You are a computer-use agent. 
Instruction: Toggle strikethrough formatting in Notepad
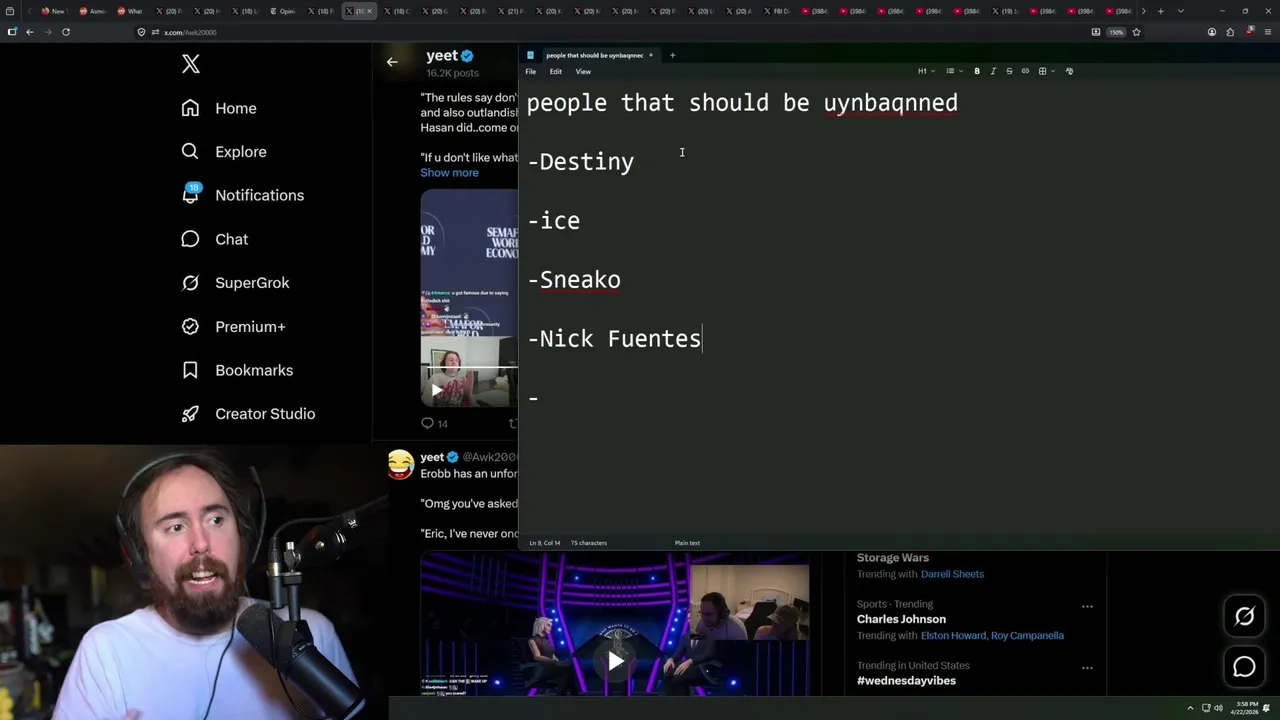(1009, 71)
